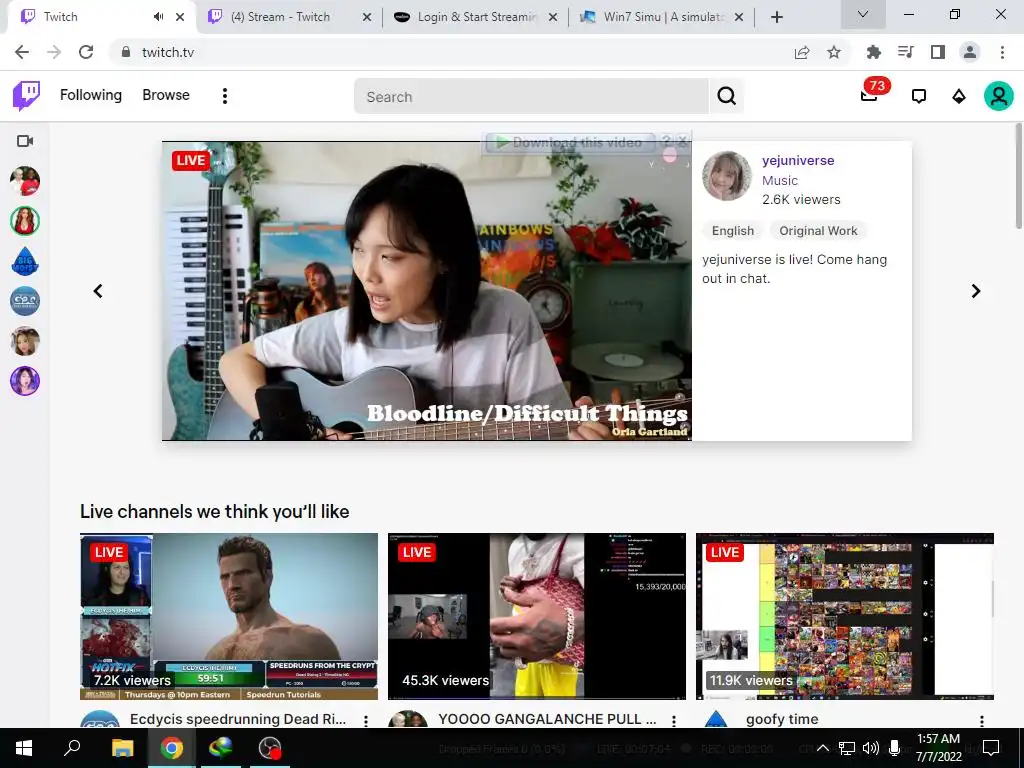The width and height of the screenshot is (1024, 768).
Task: Switch to the Win7 Simu tab
Action: 664,17
